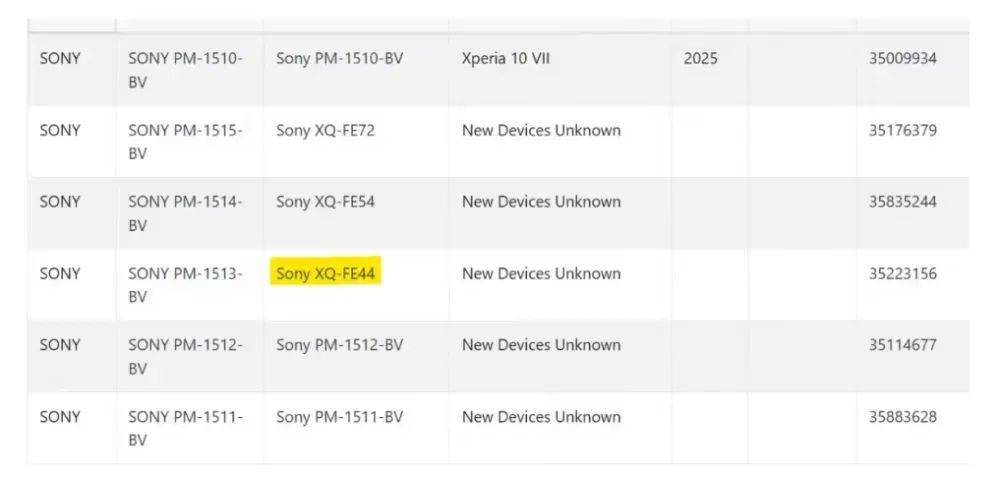Click the number 35883628
This screenshot has width=1000, height=481.
pos(902,417)
